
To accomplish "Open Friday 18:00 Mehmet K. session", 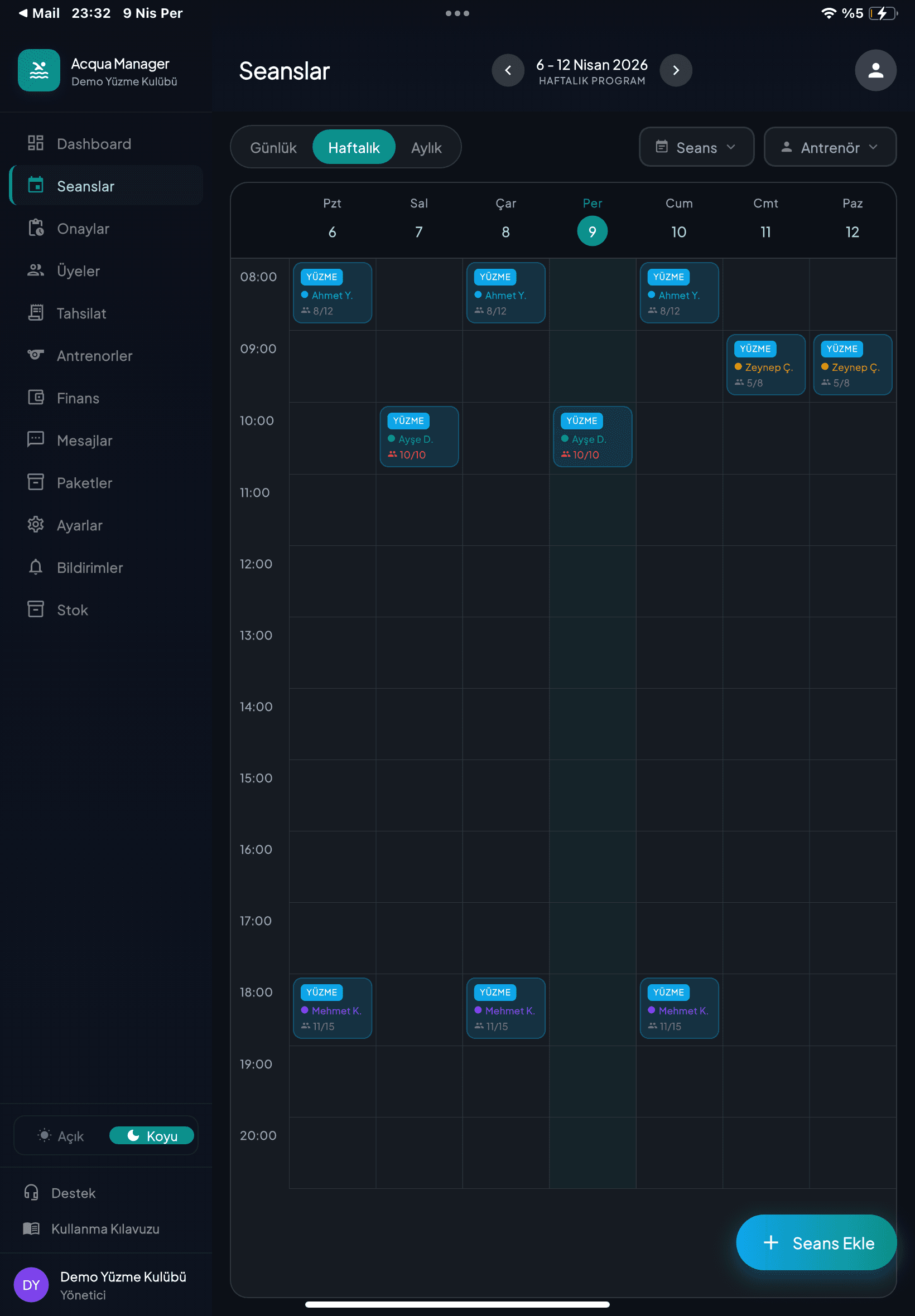I will click(680, 1008).
